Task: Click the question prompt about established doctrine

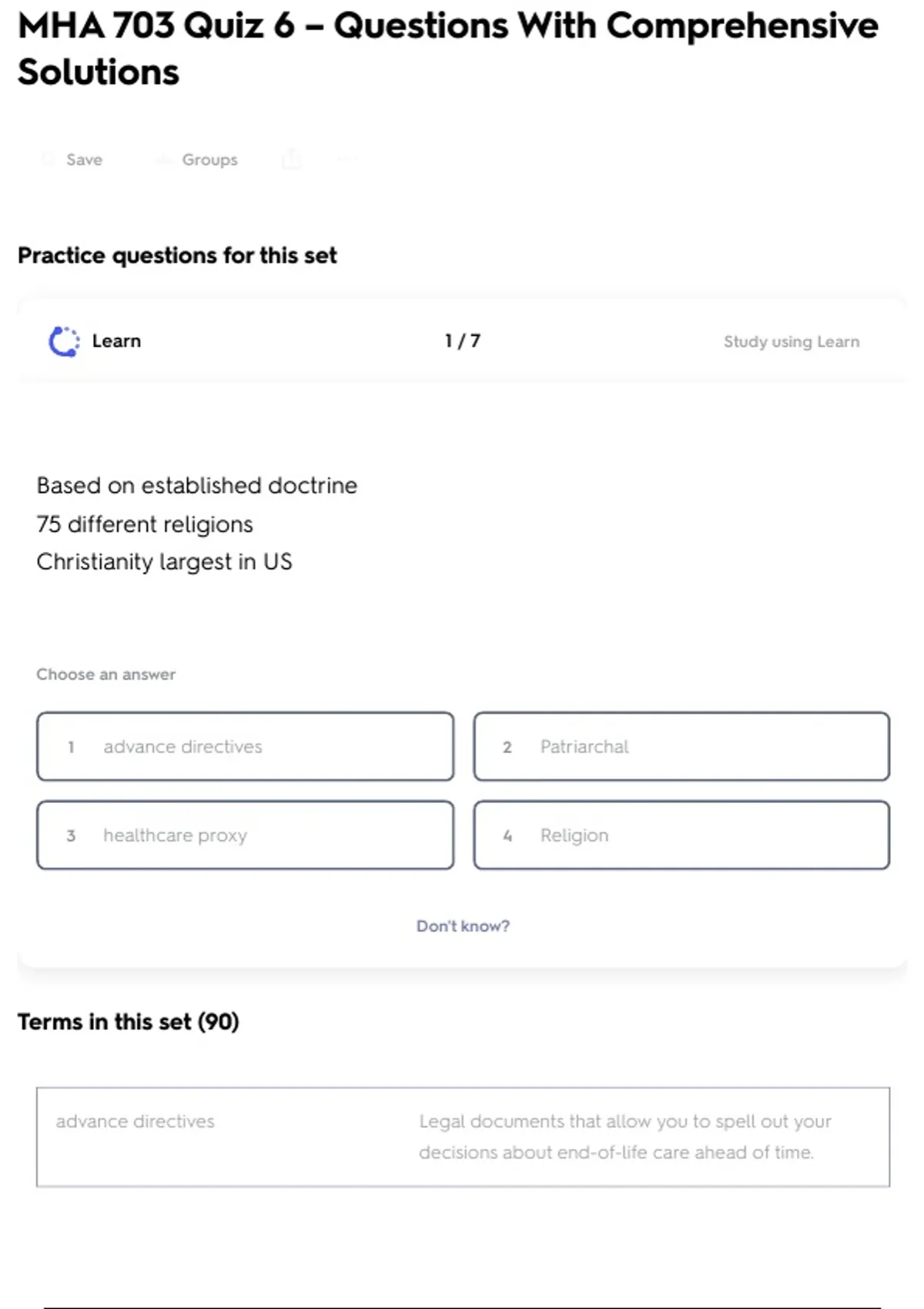Action: 196,524
